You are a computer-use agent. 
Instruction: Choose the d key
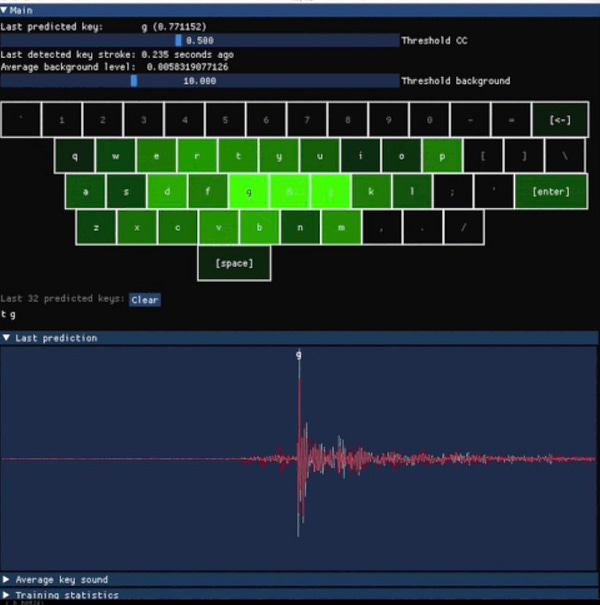coord(167,191)
